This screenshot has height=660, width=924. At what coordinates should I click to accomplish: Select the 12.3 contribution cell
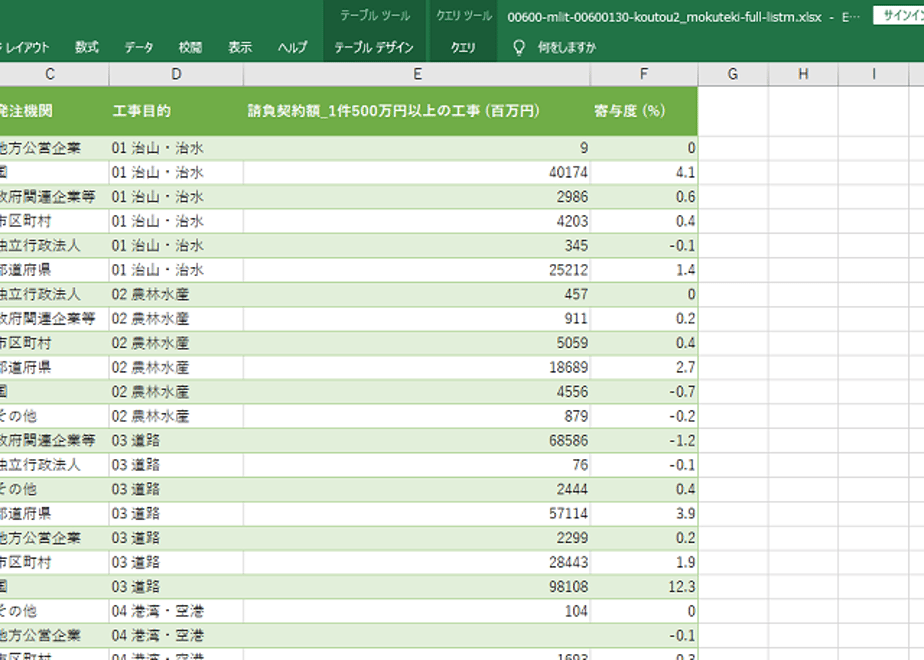click(644, 587)
